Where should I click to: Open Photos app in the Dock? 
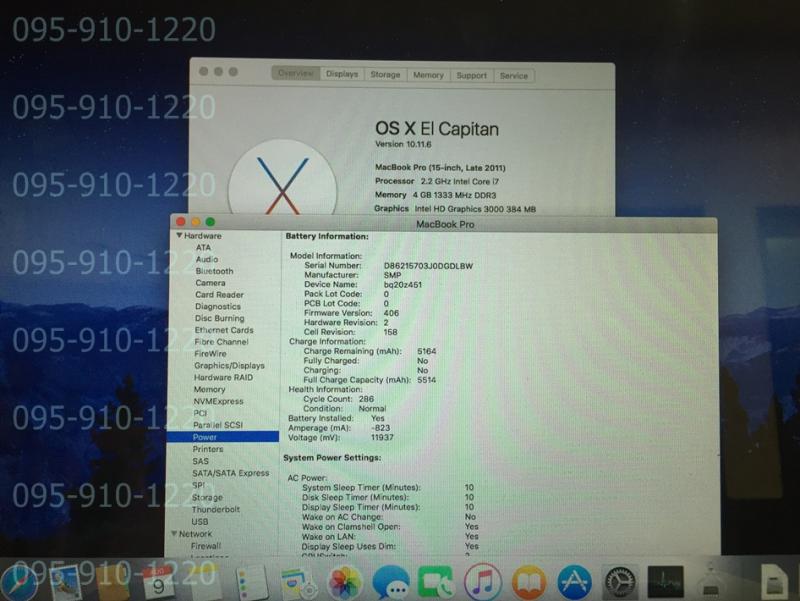click(x=345, y=581)
